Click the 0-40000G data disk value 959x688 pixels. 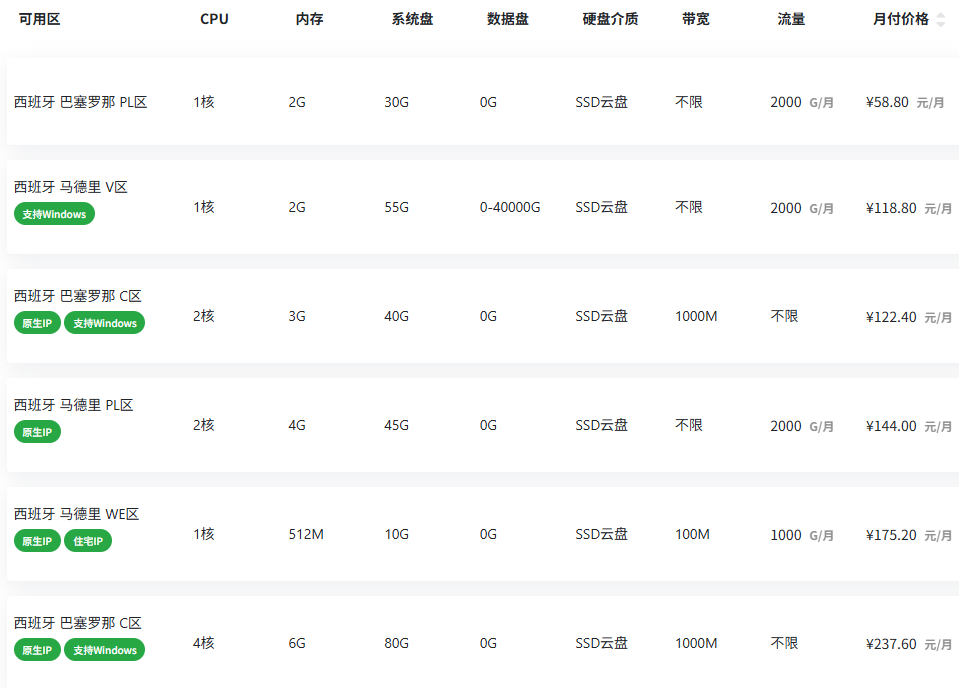point(510,208)
